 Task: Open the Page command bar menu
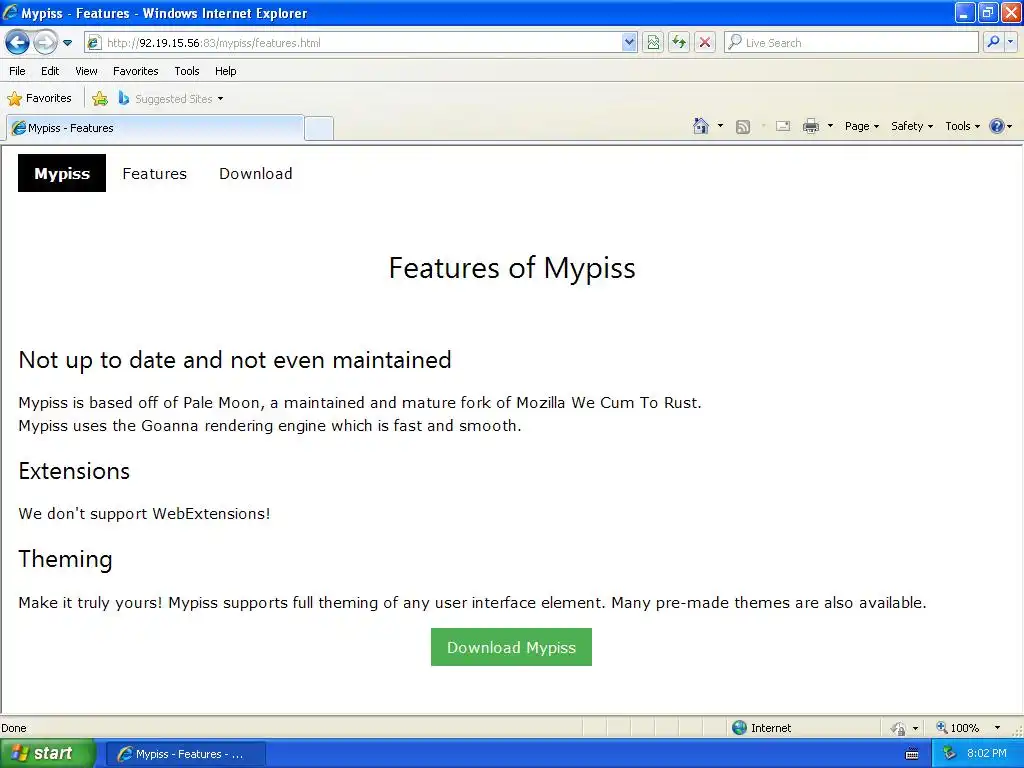tap(861, 126)
